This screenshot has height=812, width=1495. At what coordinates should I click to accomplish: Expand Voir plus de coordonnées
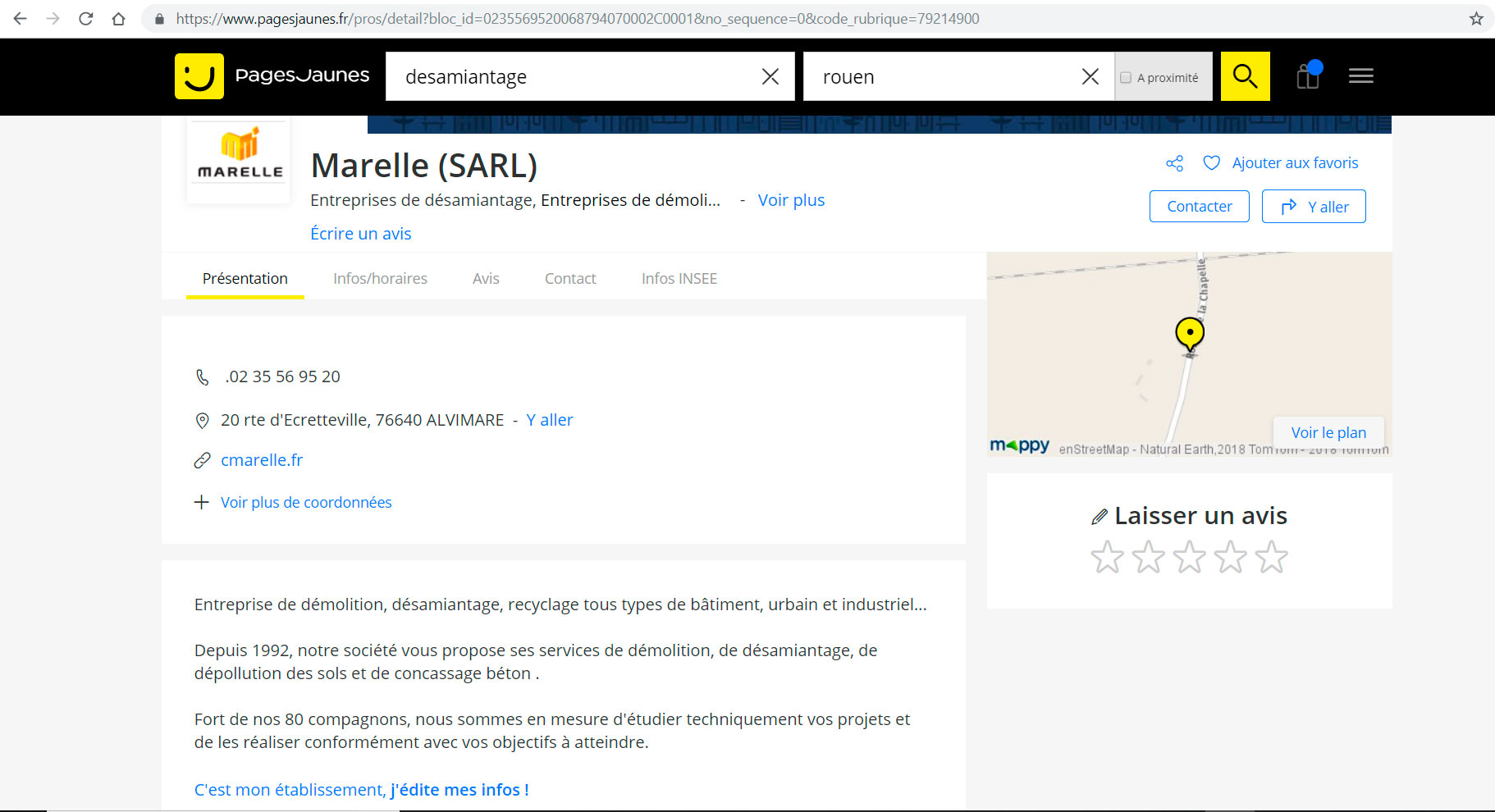[x=306, y=502]
